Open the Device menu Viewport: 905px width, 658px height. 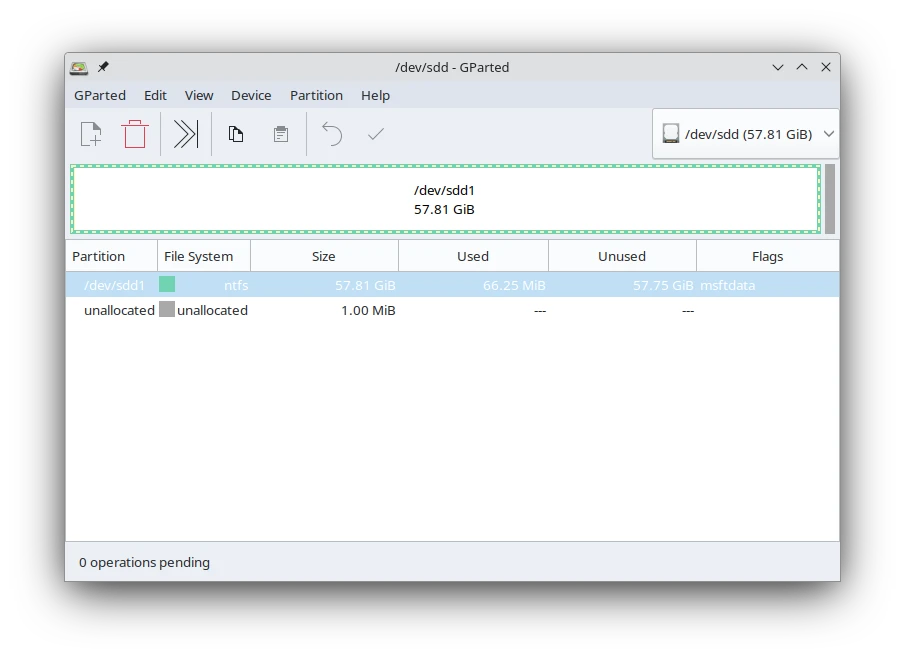click(x=251, y=95)
